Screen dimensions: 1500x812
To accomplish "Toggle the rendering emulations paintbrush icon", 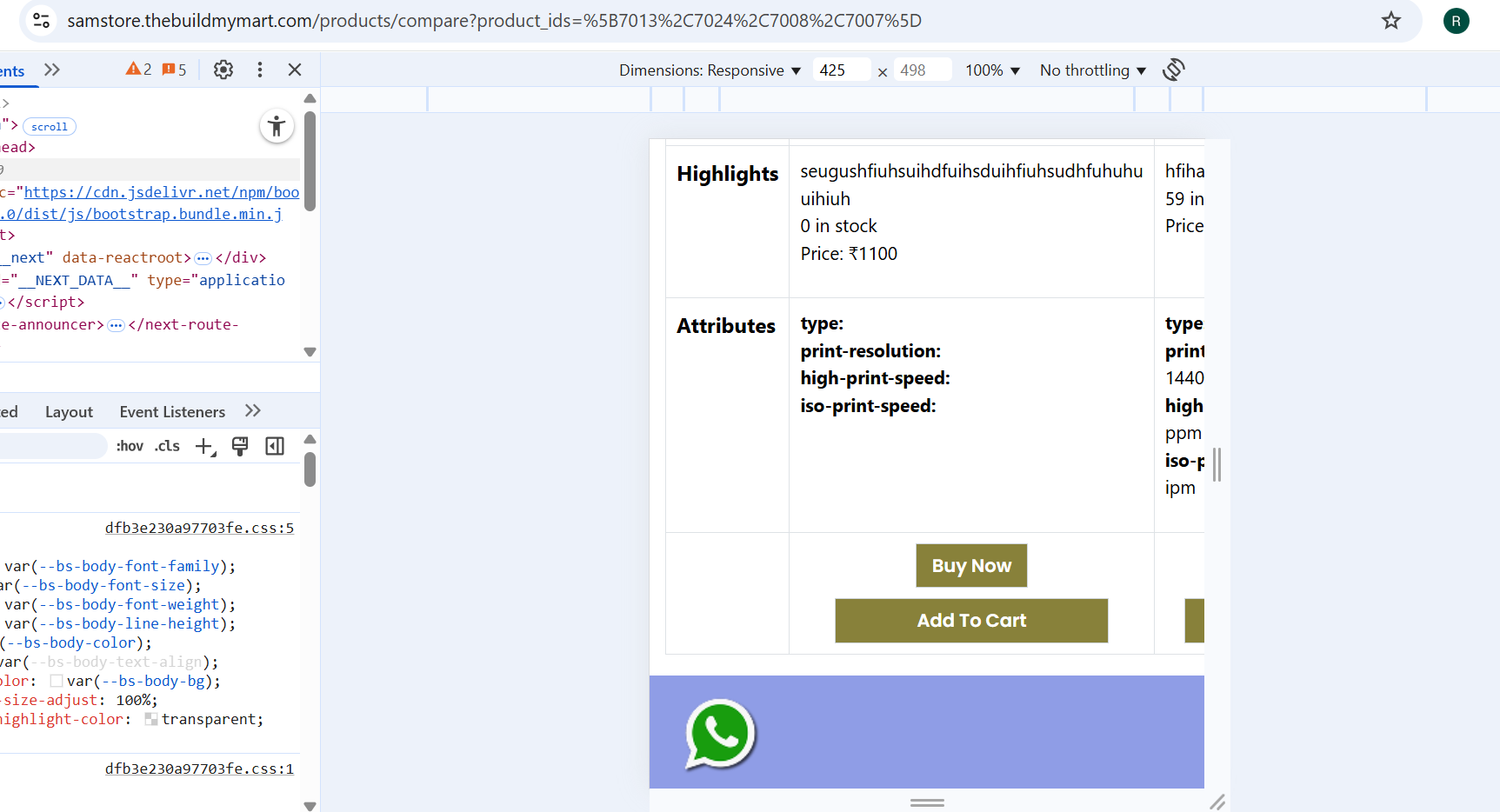I will tap(240, 446).
